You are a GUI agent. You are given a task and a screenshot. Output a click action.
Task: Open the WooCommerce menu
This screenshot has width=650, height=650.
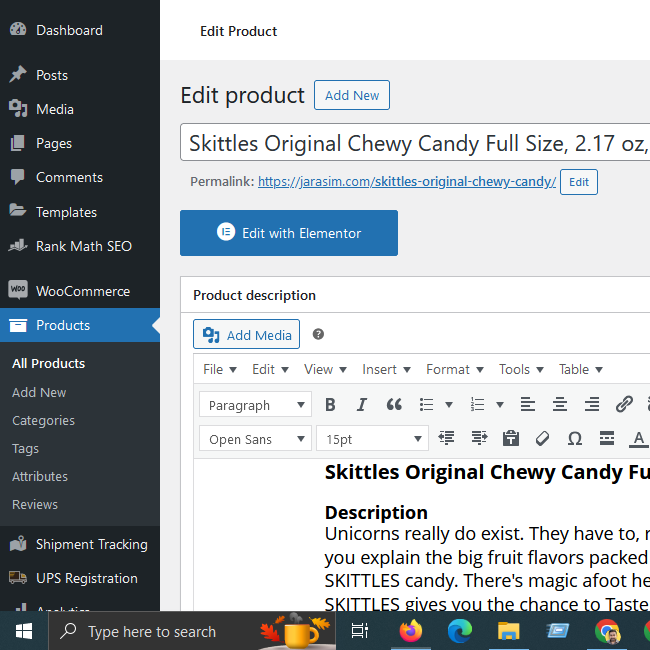pos(83,291)
